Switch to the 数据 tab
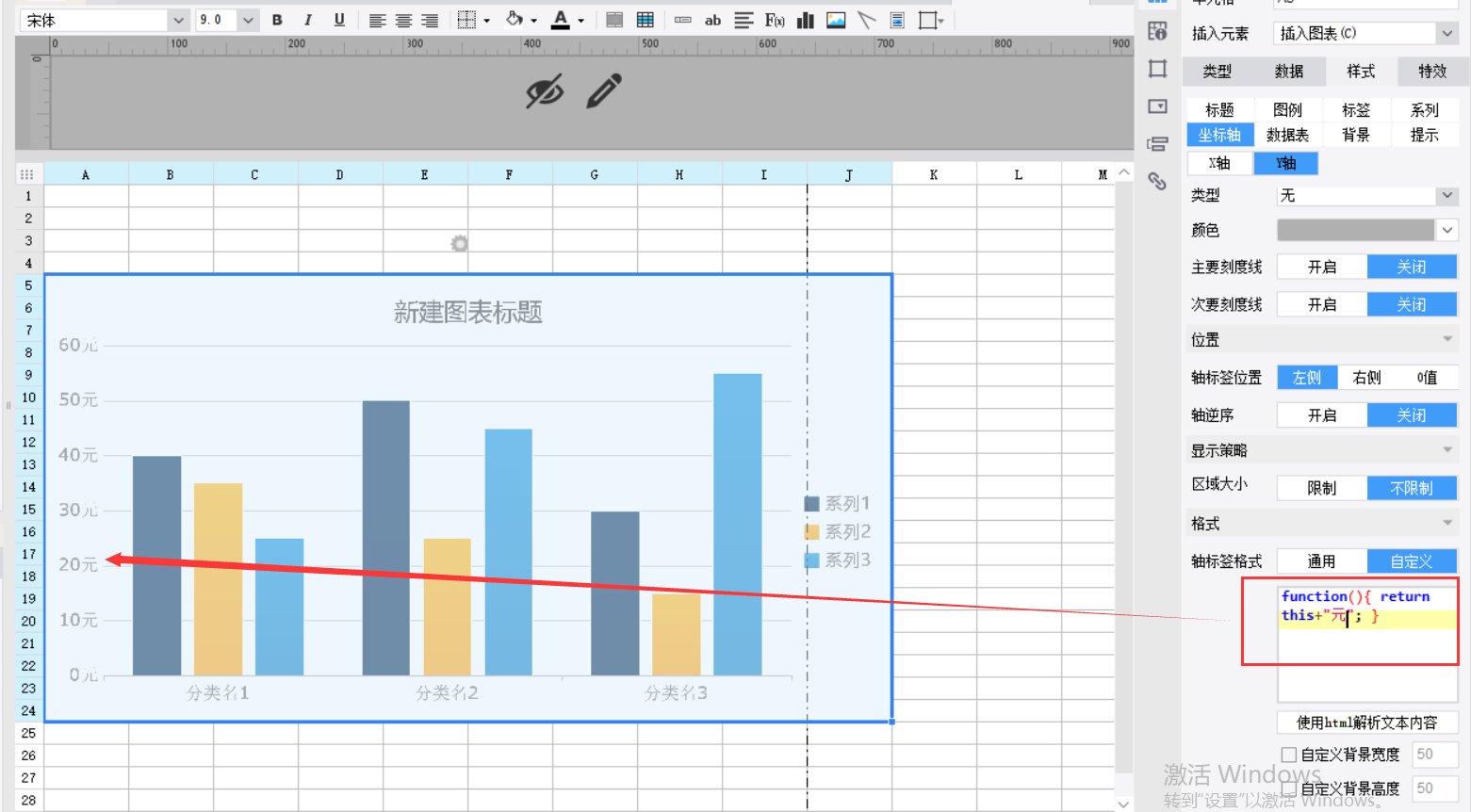Image resolution: width=1471 pixels, height=812 pixels. click(1288, 72)
